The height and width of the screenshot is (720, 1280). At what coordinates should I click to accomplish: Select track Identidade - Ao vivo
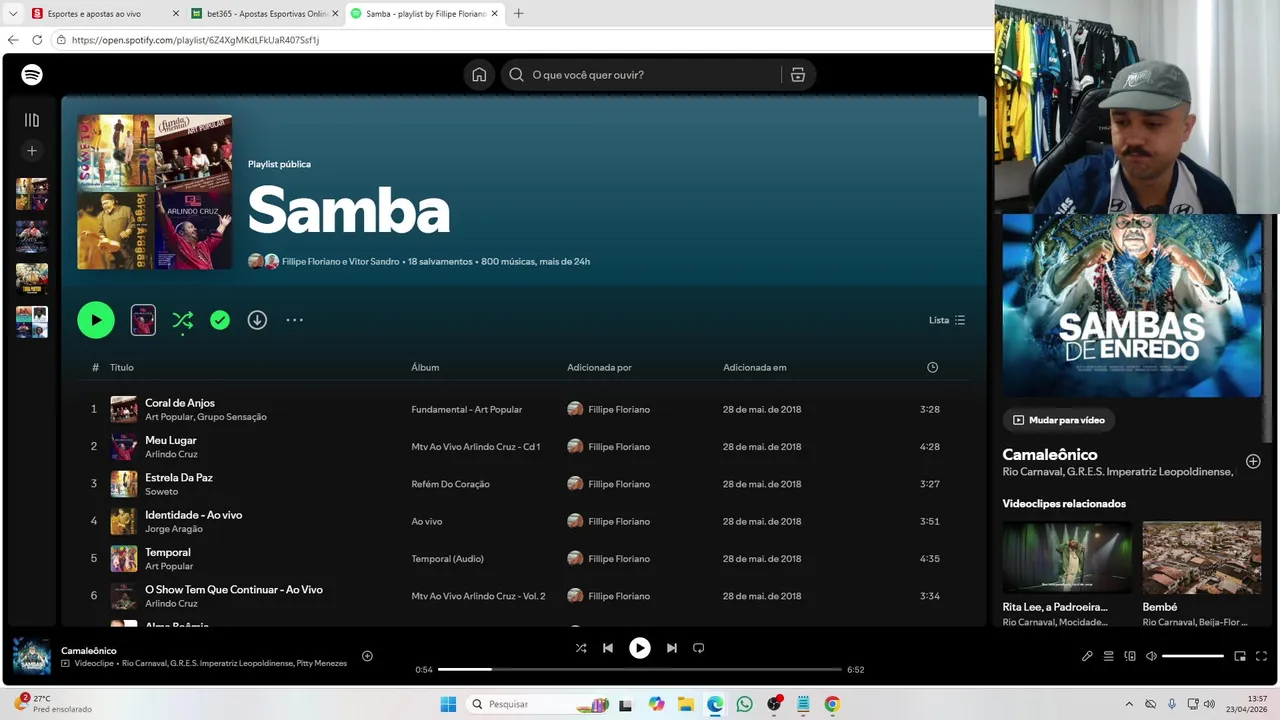tap(193, 515)
